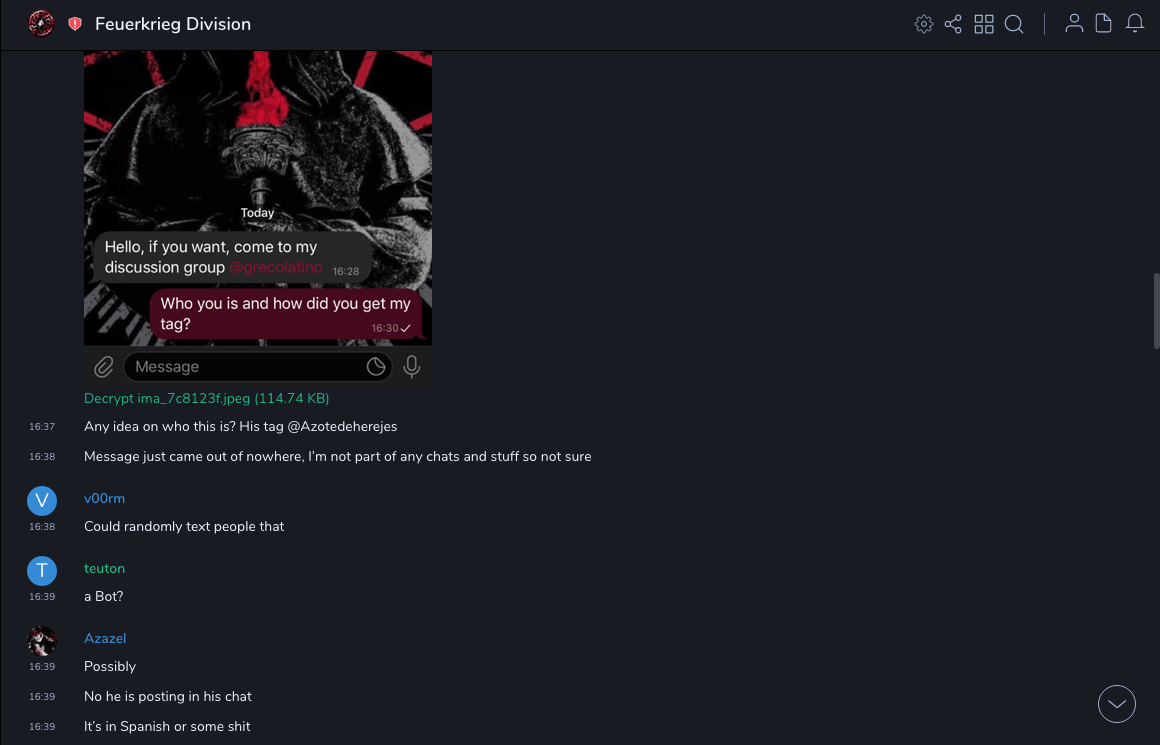Open the notifications bell icon
This screenshot has width=1160, height=745.
(x=1135, y=24)
